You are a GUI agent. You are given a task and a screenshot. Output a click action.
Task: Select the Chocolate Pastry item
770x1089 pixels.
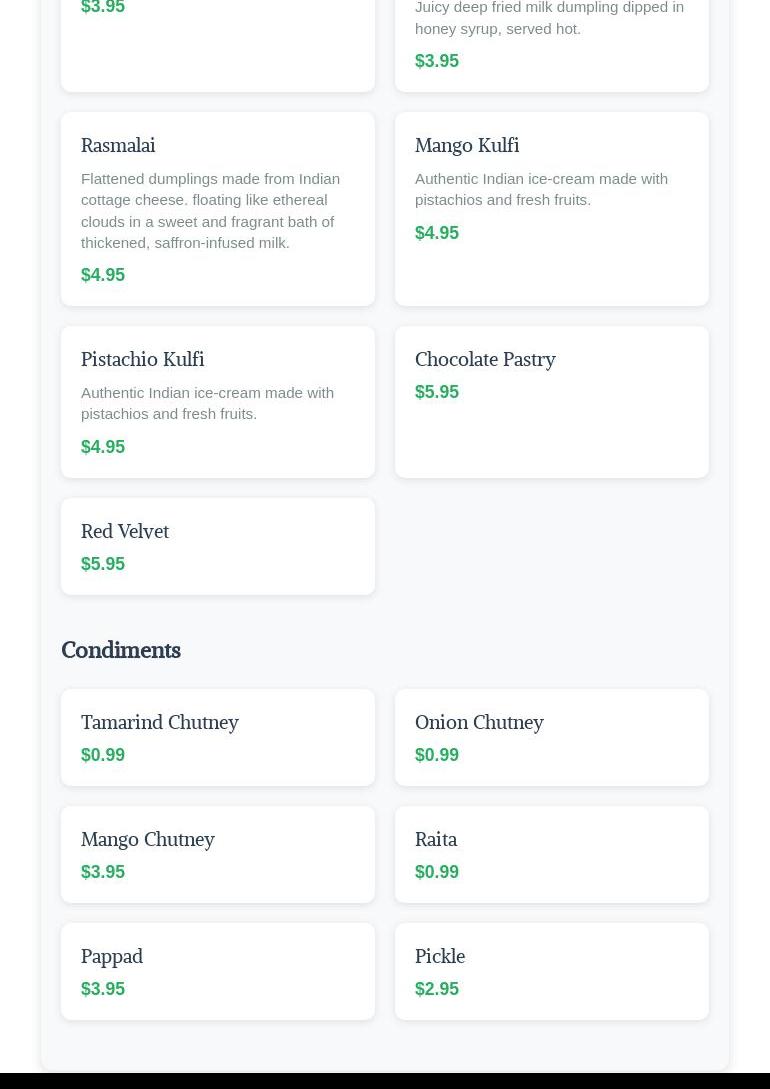(x=552, y=402)
